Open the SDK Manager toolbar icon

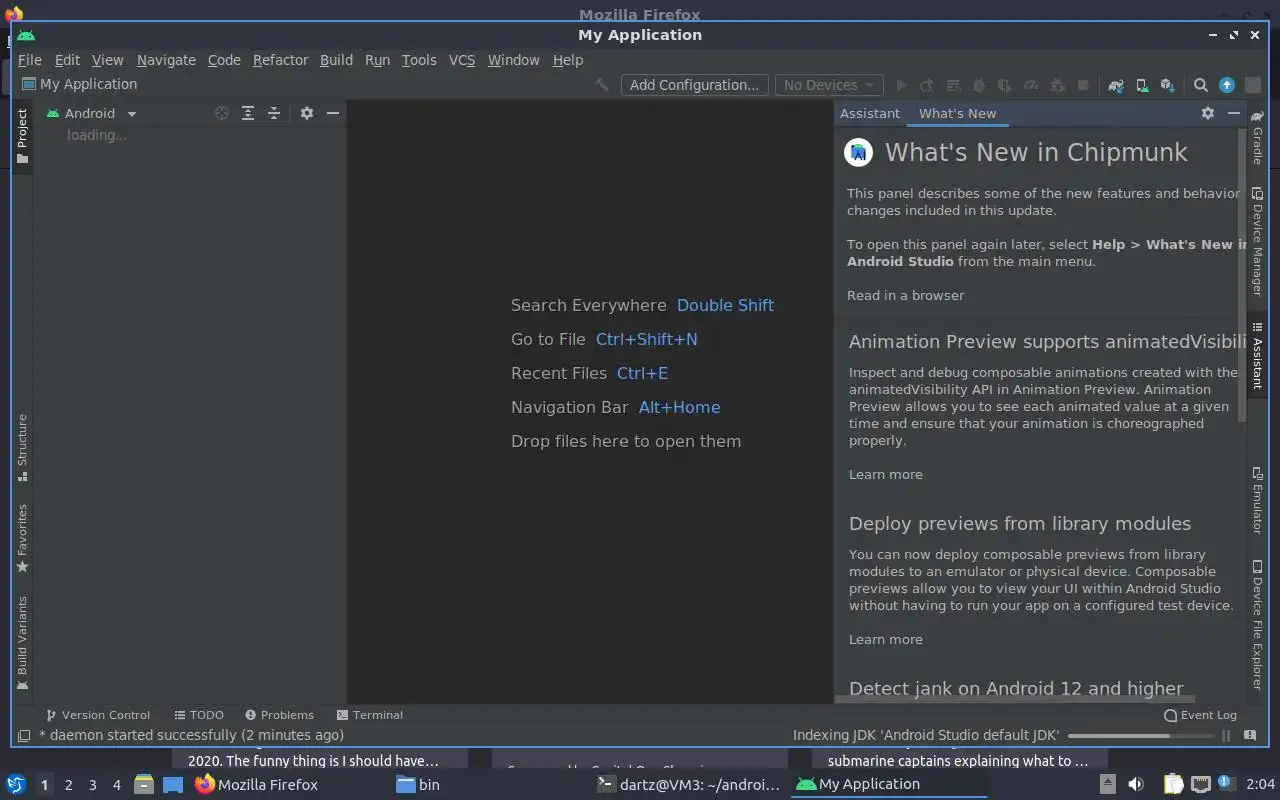[1168, 85]
